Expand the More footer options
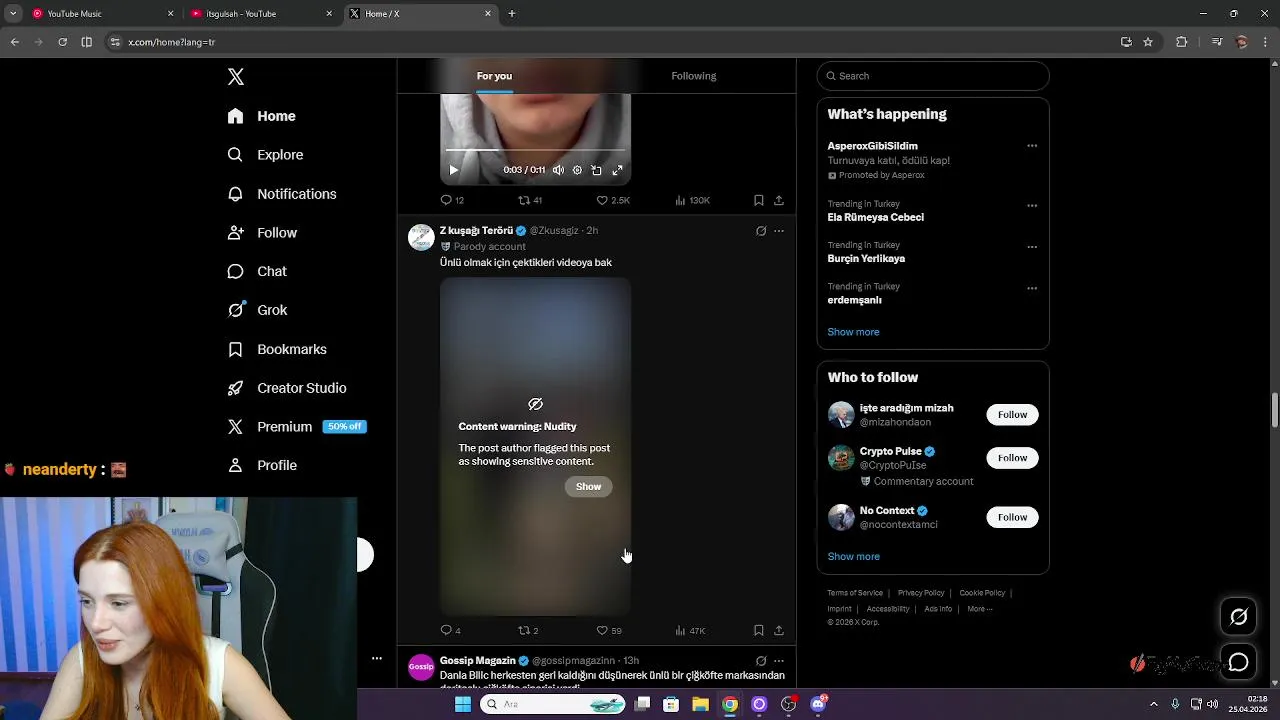This screenshot has width=1280, height=720. tap(979, 609)
